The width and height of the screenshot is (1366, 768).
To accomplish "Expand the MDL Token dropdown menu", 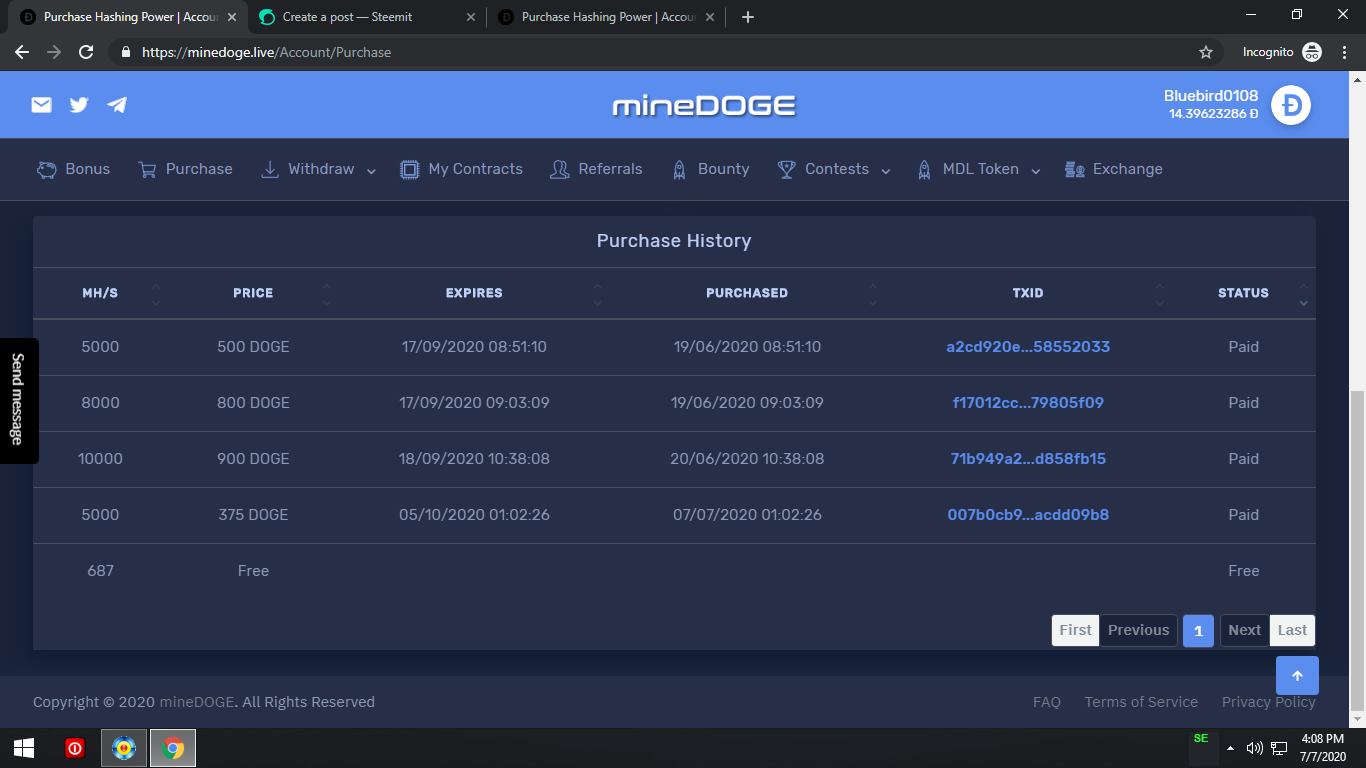I will (979, 169).
